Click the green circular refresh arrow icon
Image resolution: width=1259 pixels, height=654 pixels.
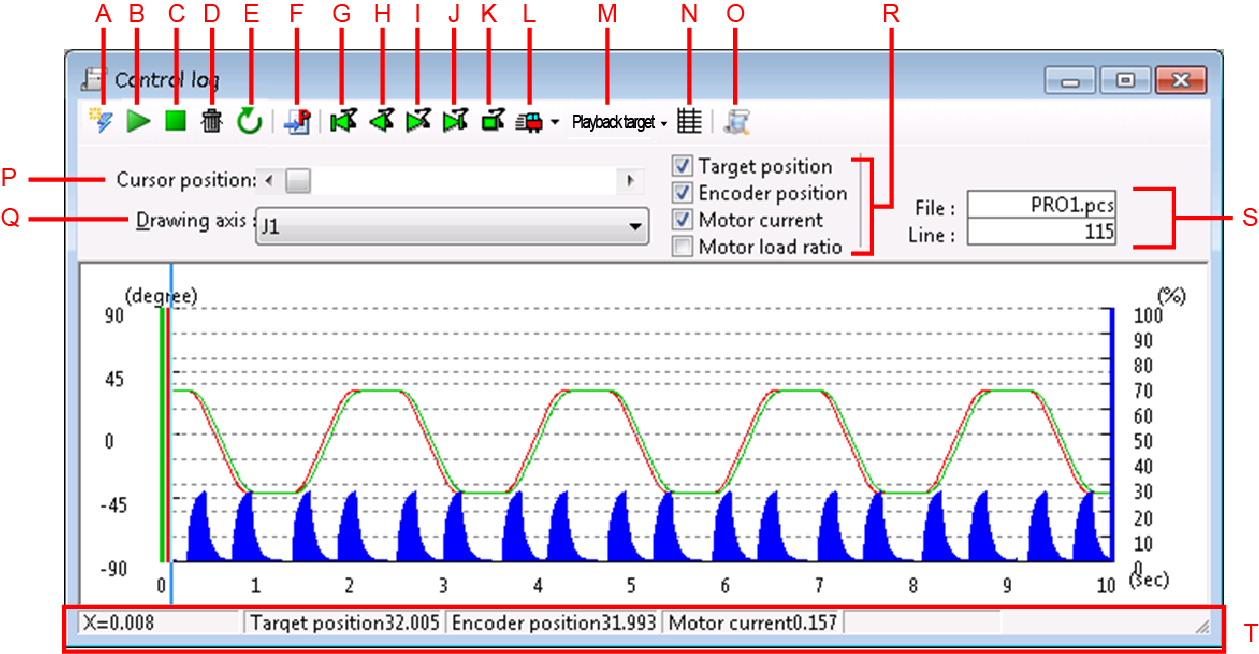click(x=249, y=122)
